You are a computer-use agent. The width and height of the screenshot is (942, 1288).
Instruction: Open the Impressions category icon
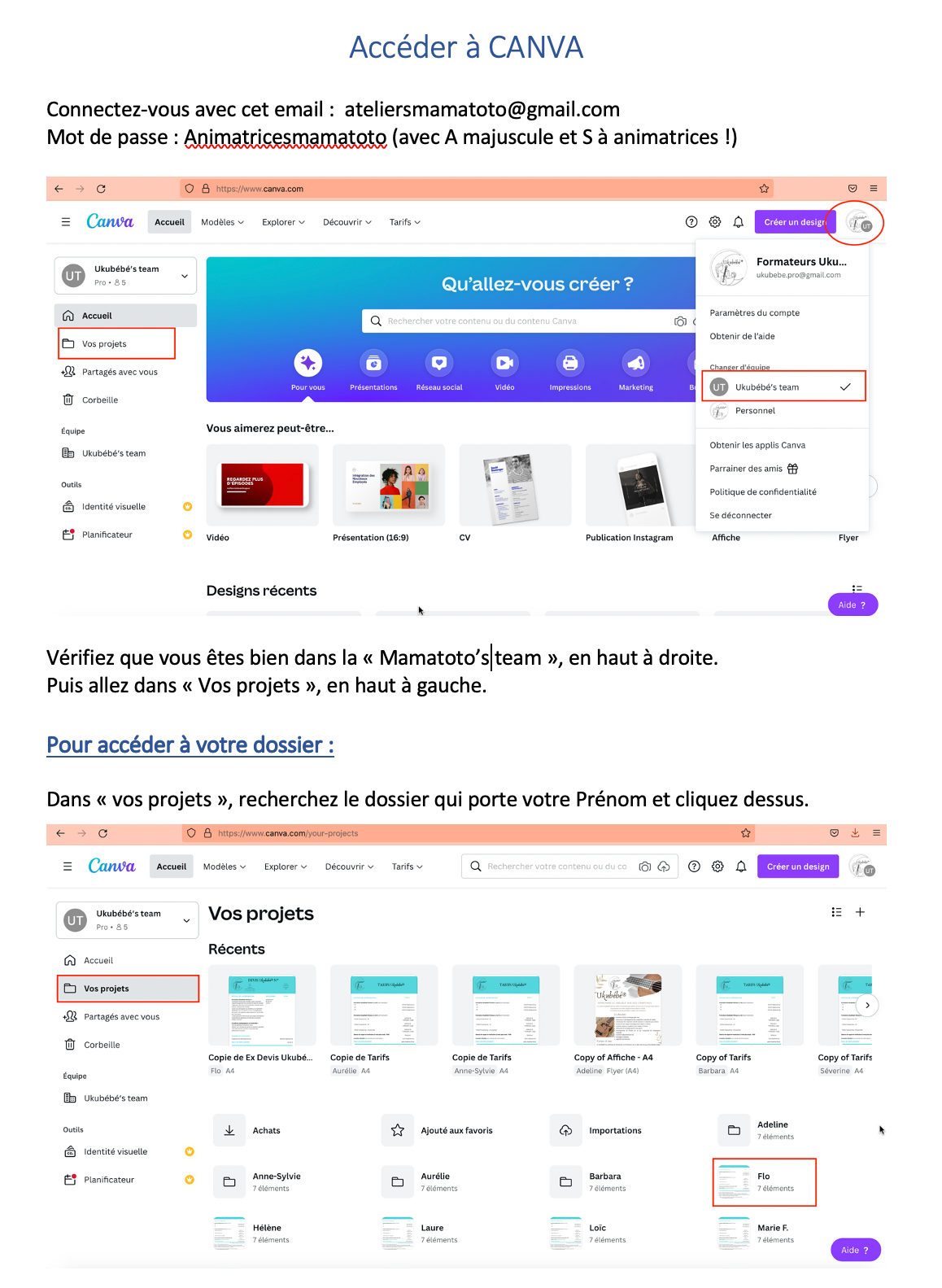click(x=570, y=363)
